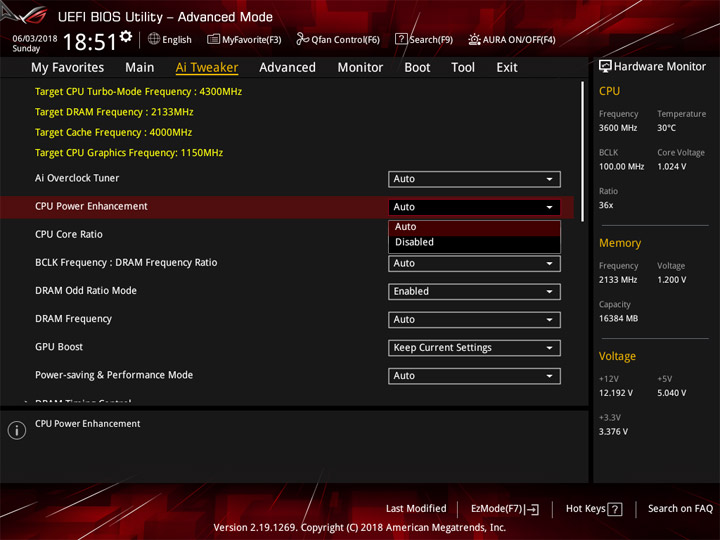Click the MyFavorite list icon
The height and width of the screenshot is (540, 720).
[213, 39]
